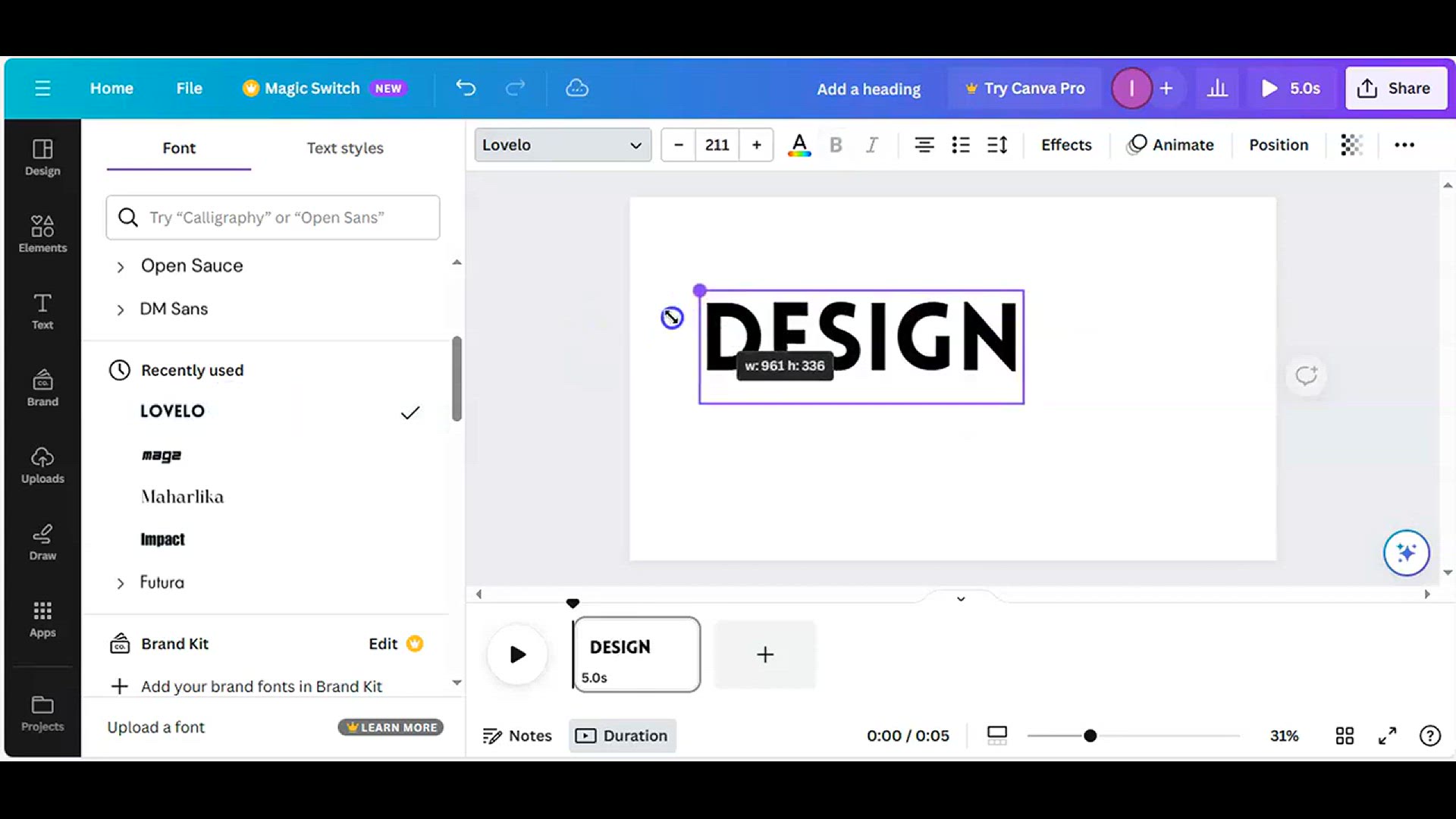Viewport: 1456px width, 819px height.
Task: Open the Home menu
Action: 111,88
